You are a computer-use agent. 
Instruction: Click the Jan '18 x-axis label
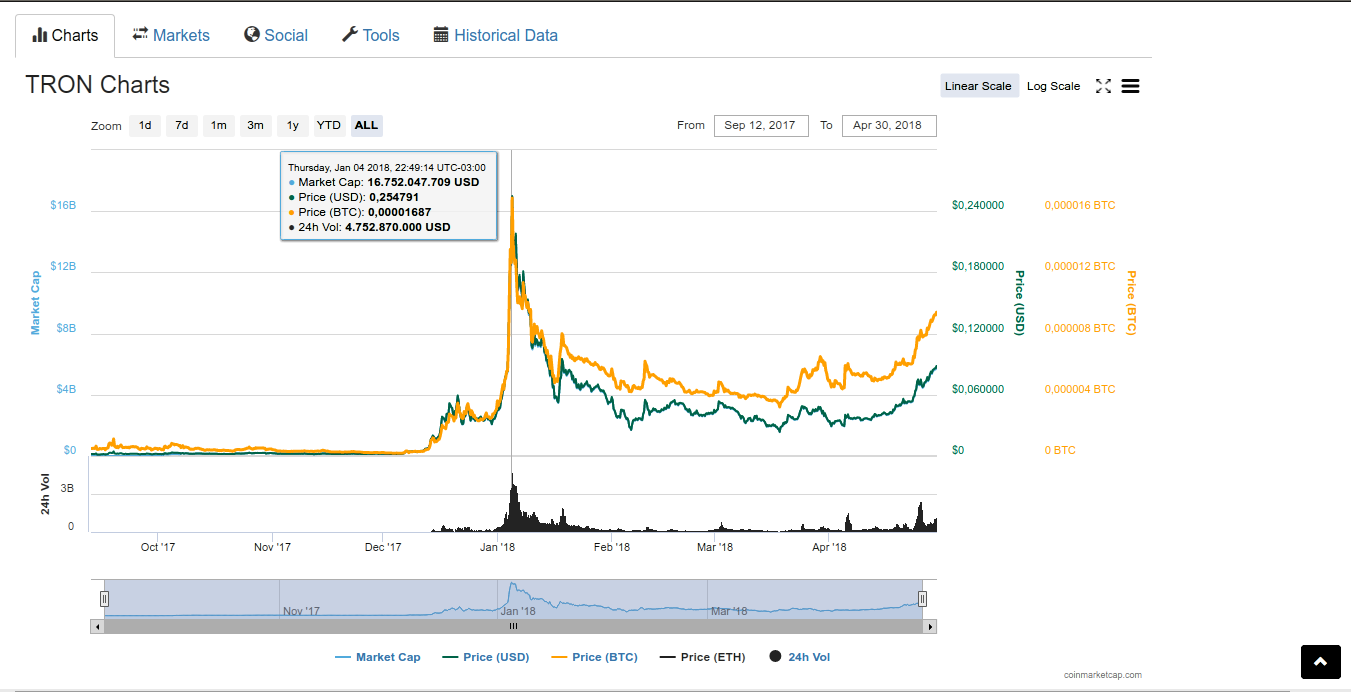click(497, 547)
